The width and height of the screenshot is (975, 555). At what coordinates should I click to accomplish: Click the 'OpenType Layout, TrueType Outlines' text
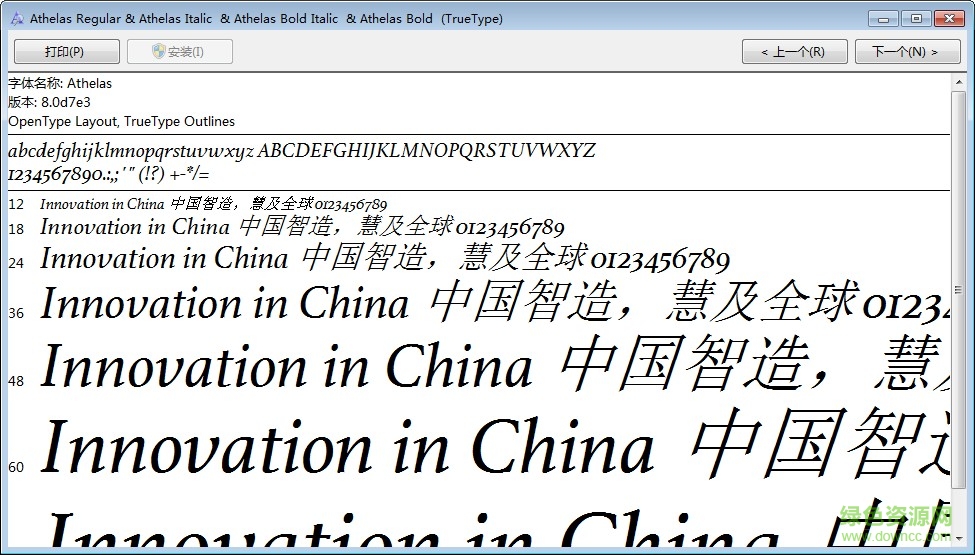(122, 121)
